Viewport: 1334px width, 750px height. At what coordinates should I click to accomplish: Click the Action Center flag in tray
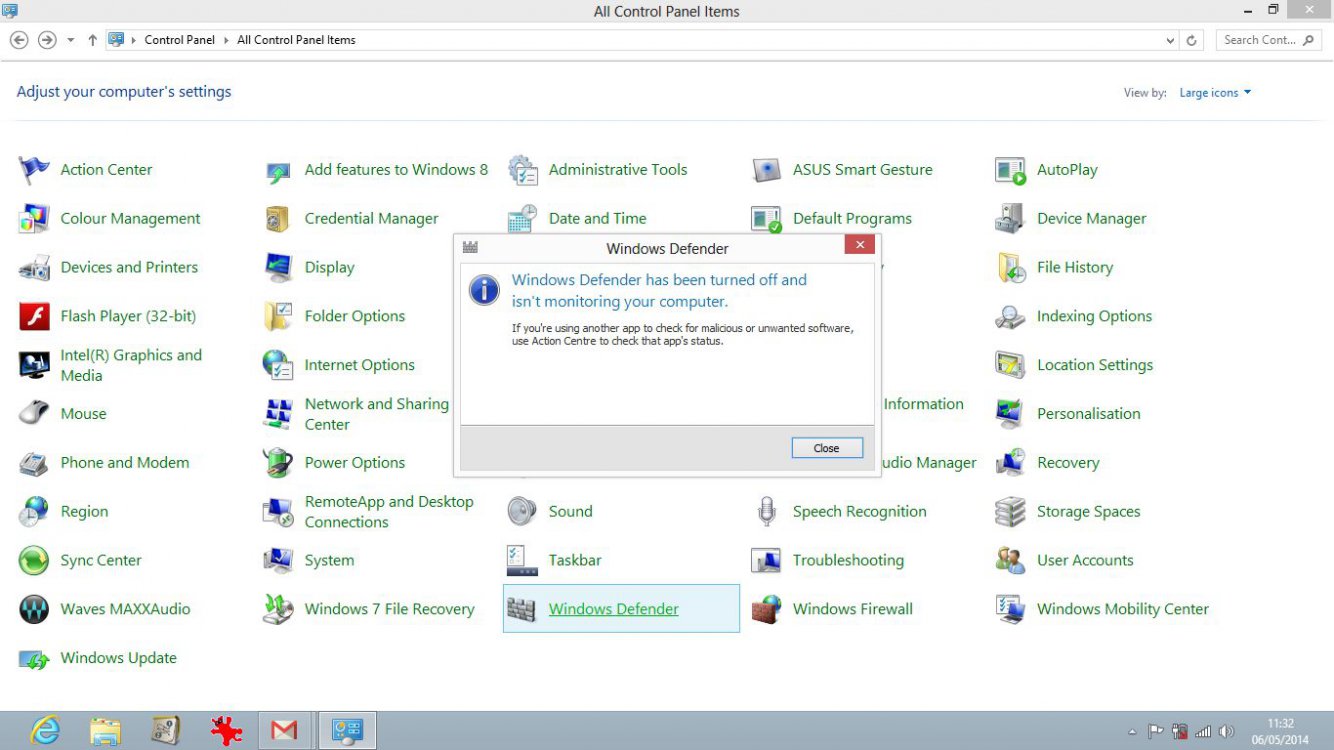1156,731
